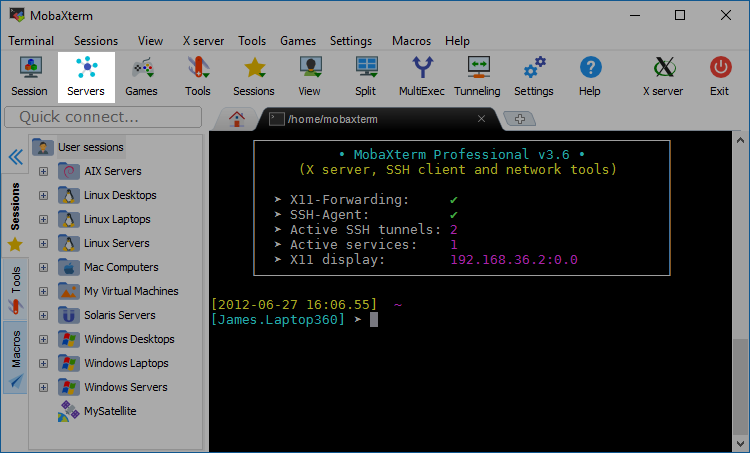Open the X server menu
This screenshot has height=453, width=750.
203,41
